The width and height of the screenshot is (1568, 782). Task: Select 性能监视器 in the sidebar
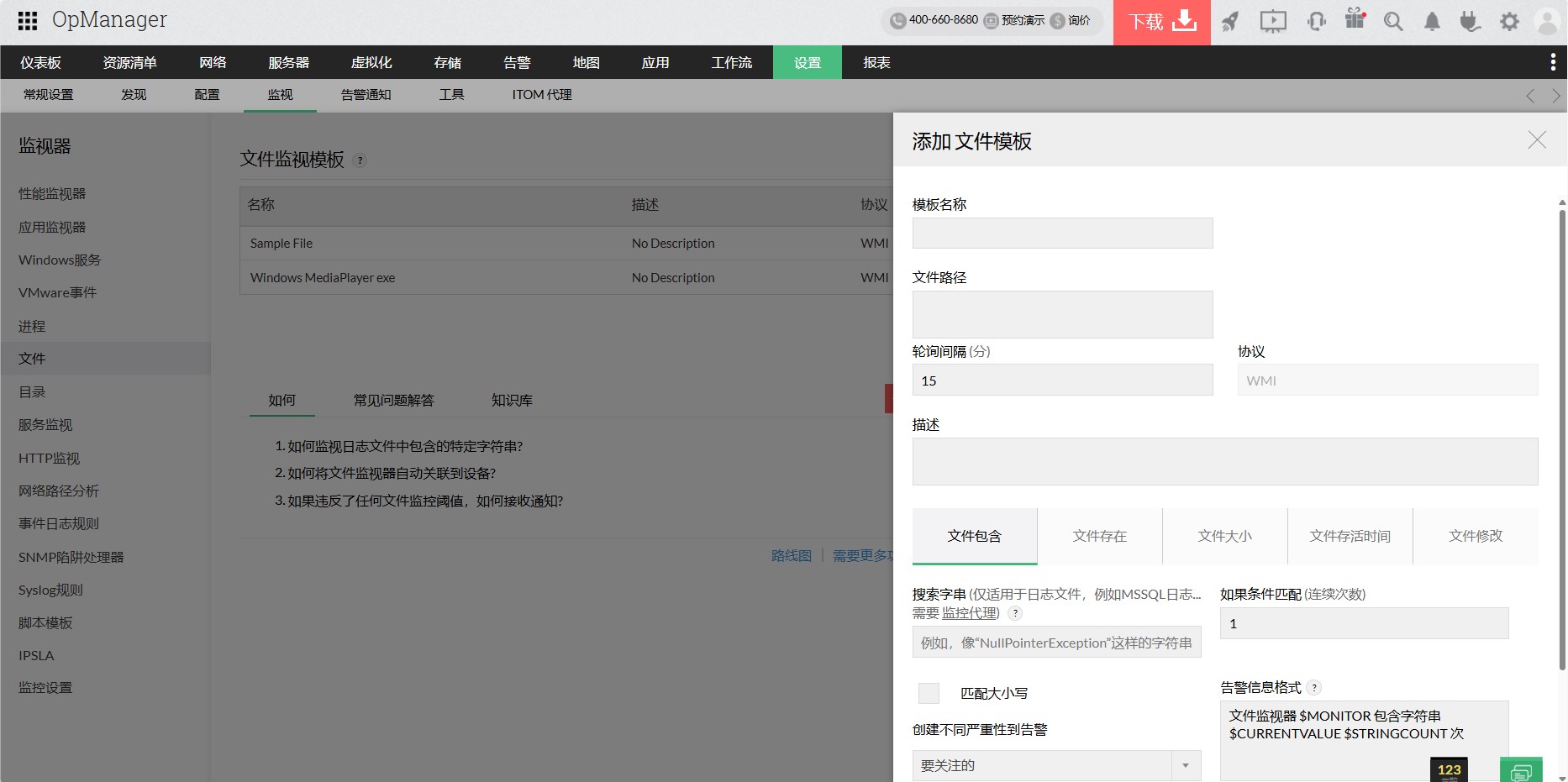[x=52, y=194]
